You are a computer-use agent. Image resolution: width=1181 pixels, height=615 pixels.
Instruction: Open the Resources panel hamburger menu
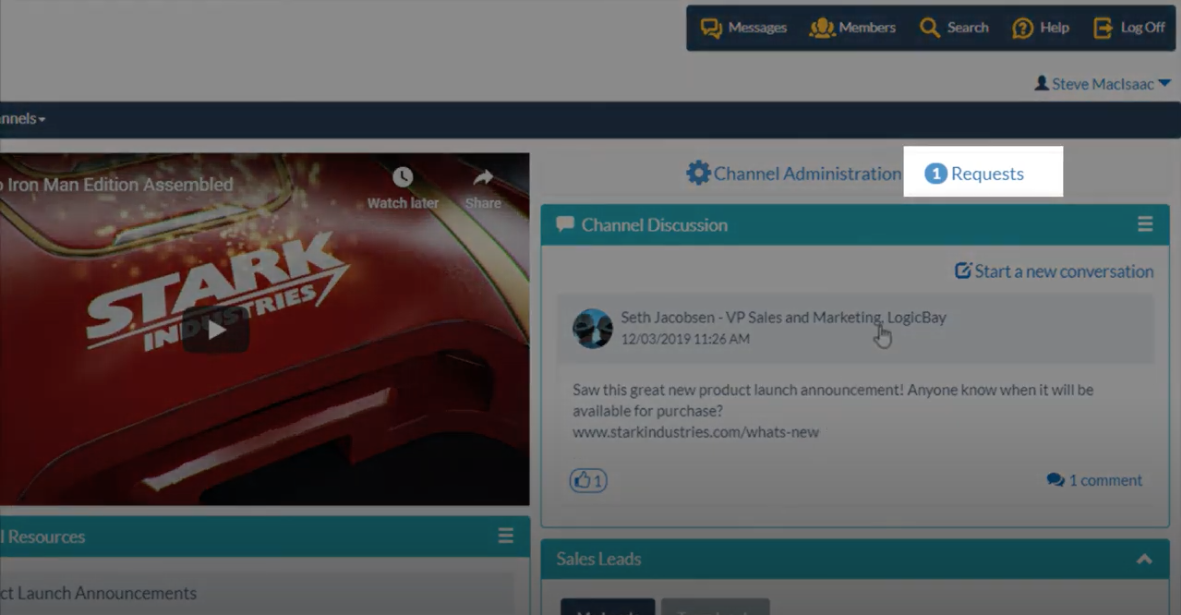click(505, 536)
